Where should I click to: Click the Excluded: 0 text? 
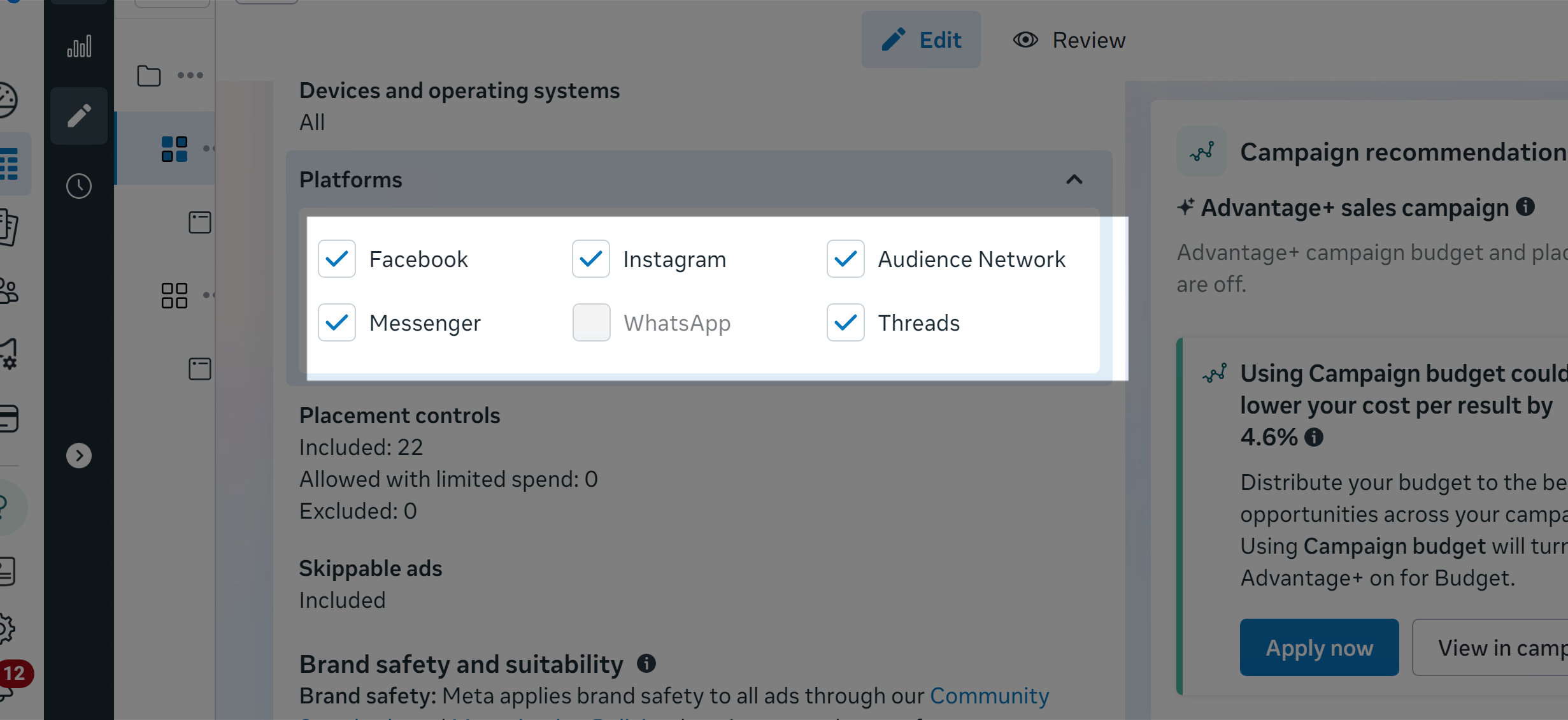point(358,511)
